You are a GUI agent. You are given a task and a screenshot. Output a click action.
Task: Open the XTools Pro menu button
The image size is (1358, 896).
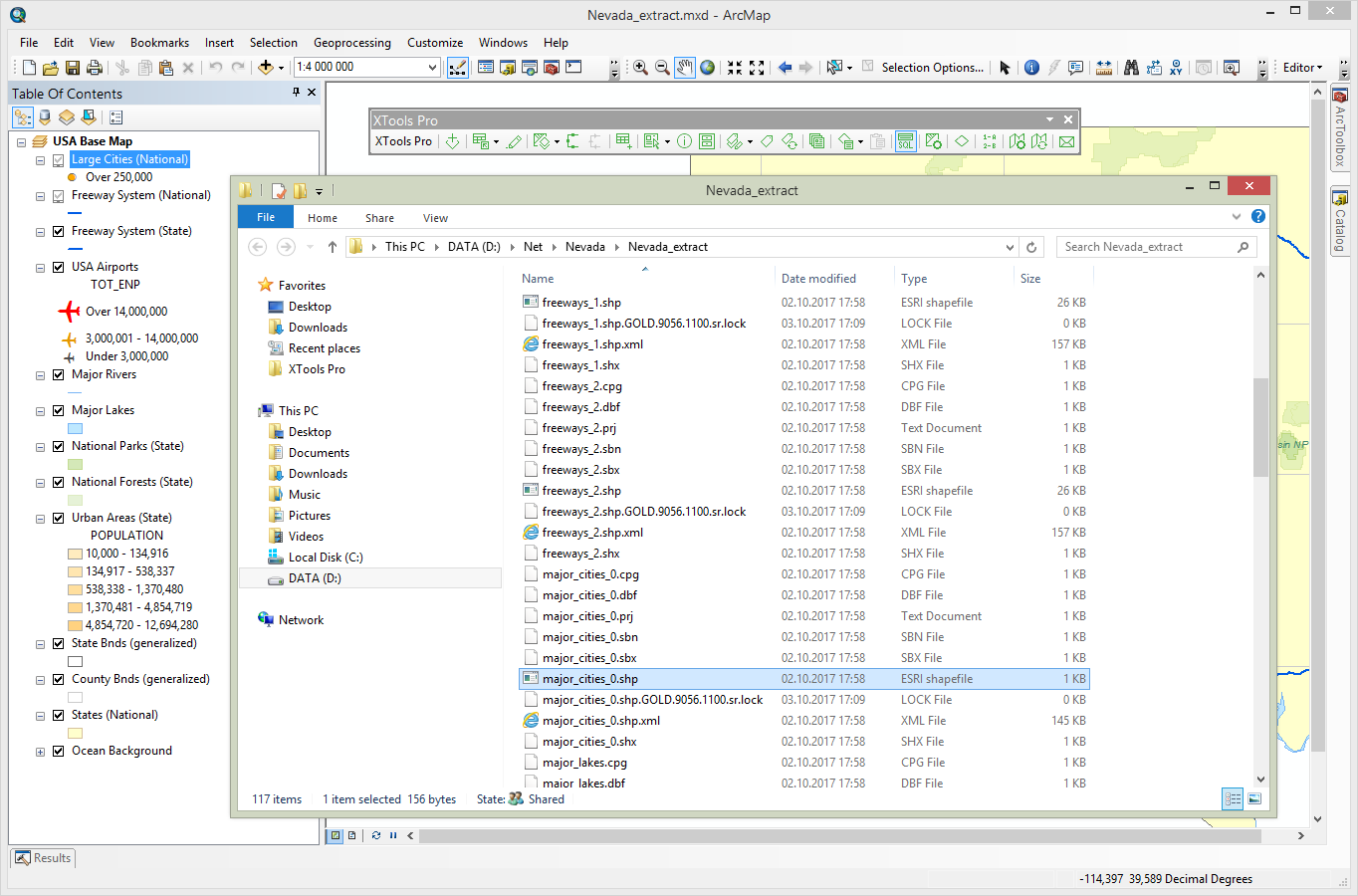point(403,141)
